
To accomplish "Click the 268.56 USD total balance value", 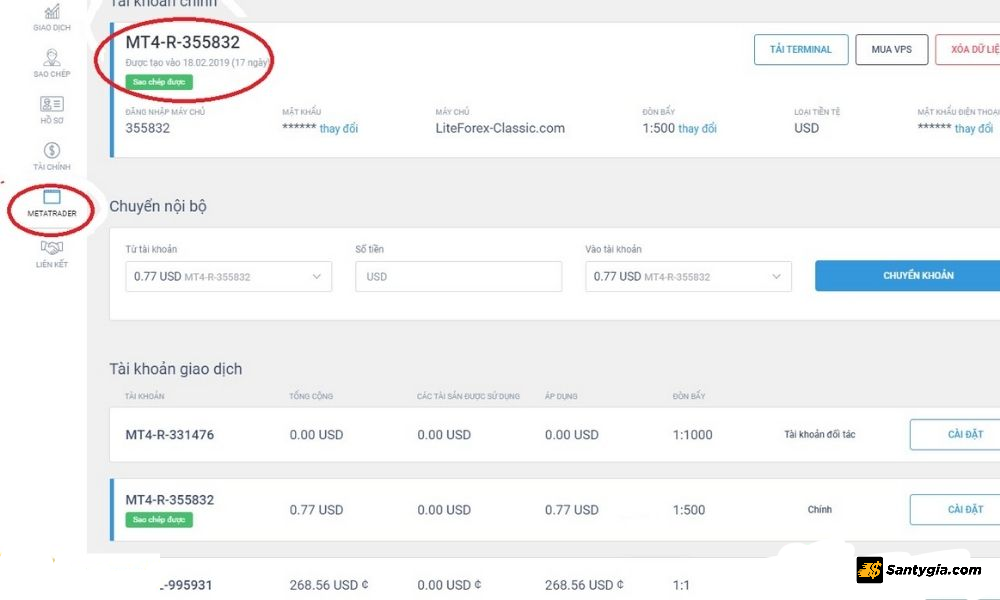I will (328, 585).
